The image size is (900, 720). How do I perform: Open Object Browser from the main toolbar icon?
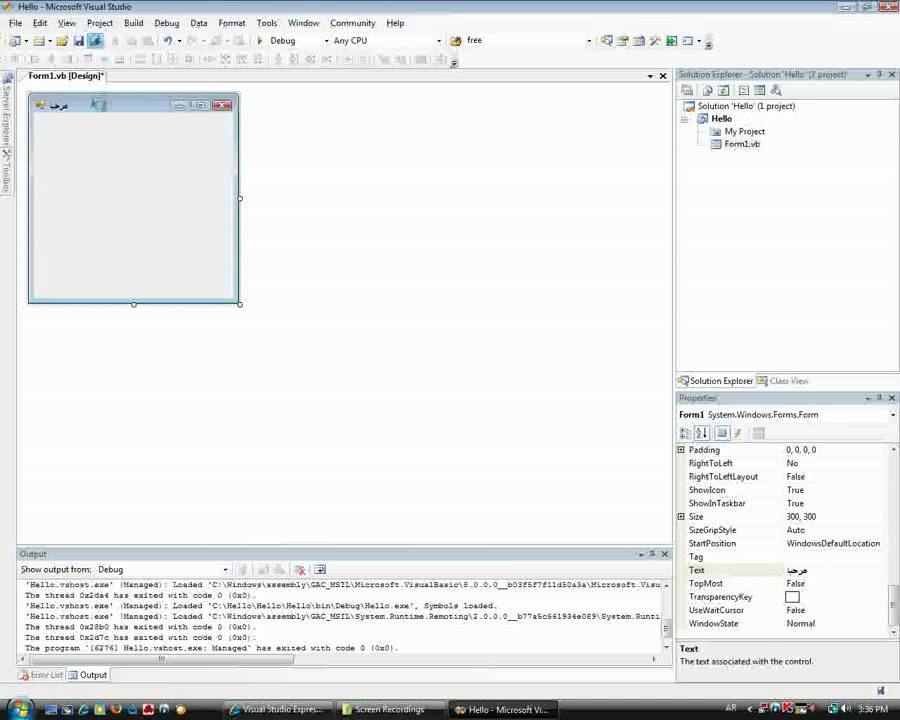point(639,41)
